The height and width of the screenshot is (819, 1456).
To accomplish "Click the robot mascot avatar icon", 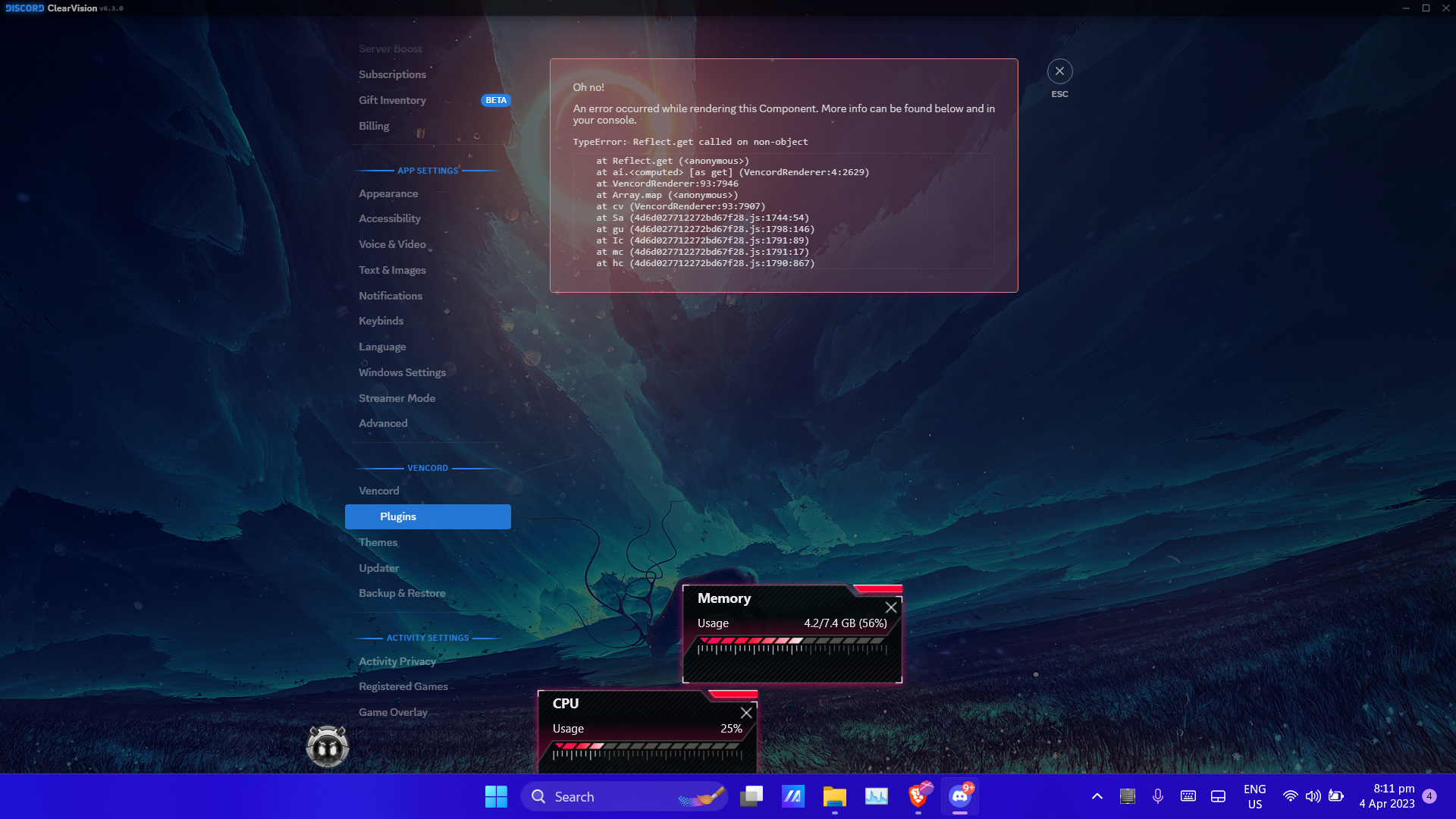I will pos(328,746).
